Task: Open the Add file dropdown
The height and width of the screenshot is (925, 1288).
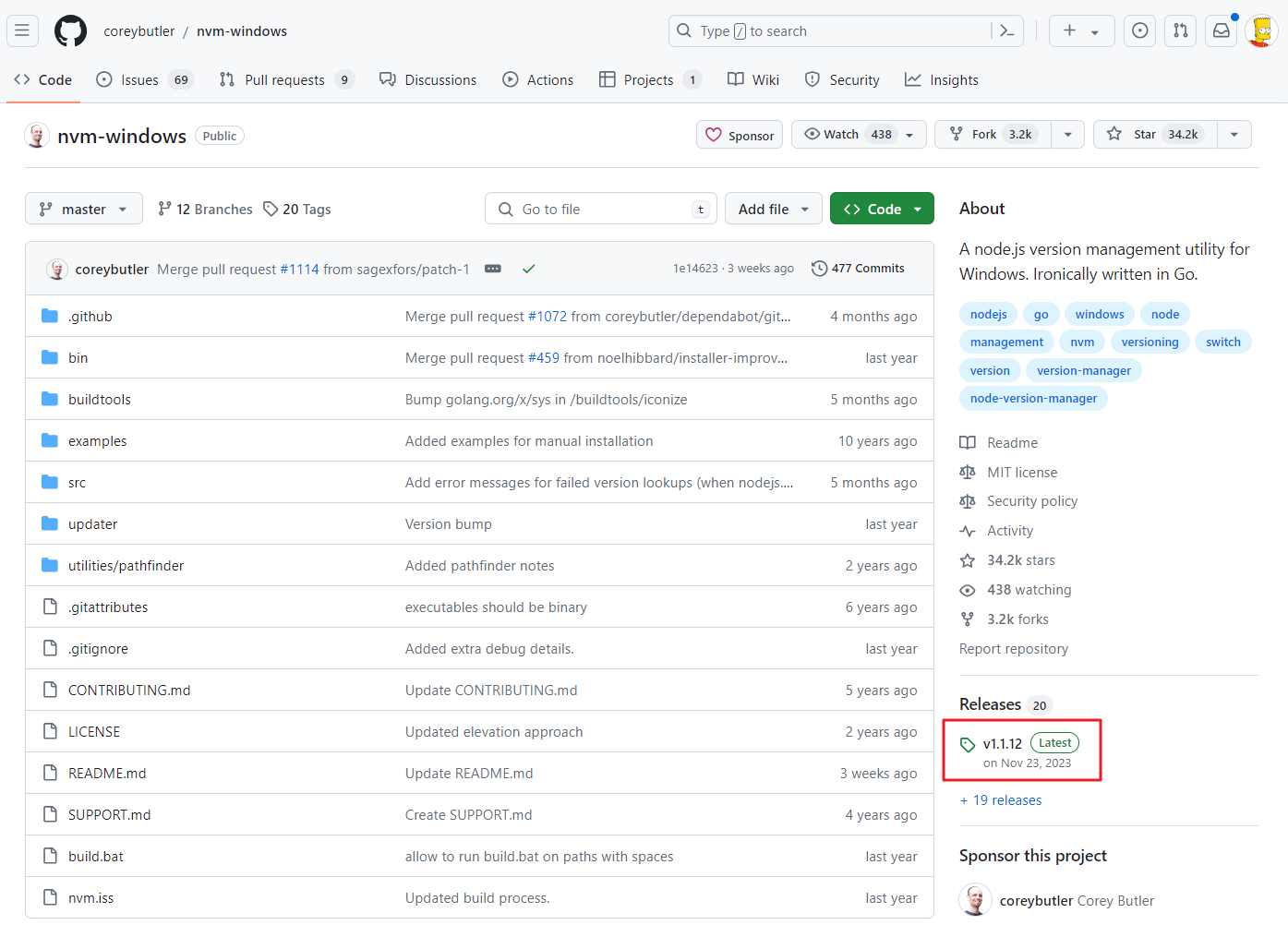Action: 774,210
